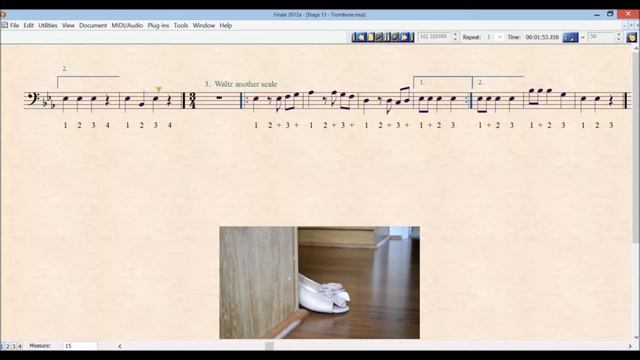Image resolution: width=640 pixels, height=360 pixels.
Task: Open the Window menu
Action: point(204,25)
